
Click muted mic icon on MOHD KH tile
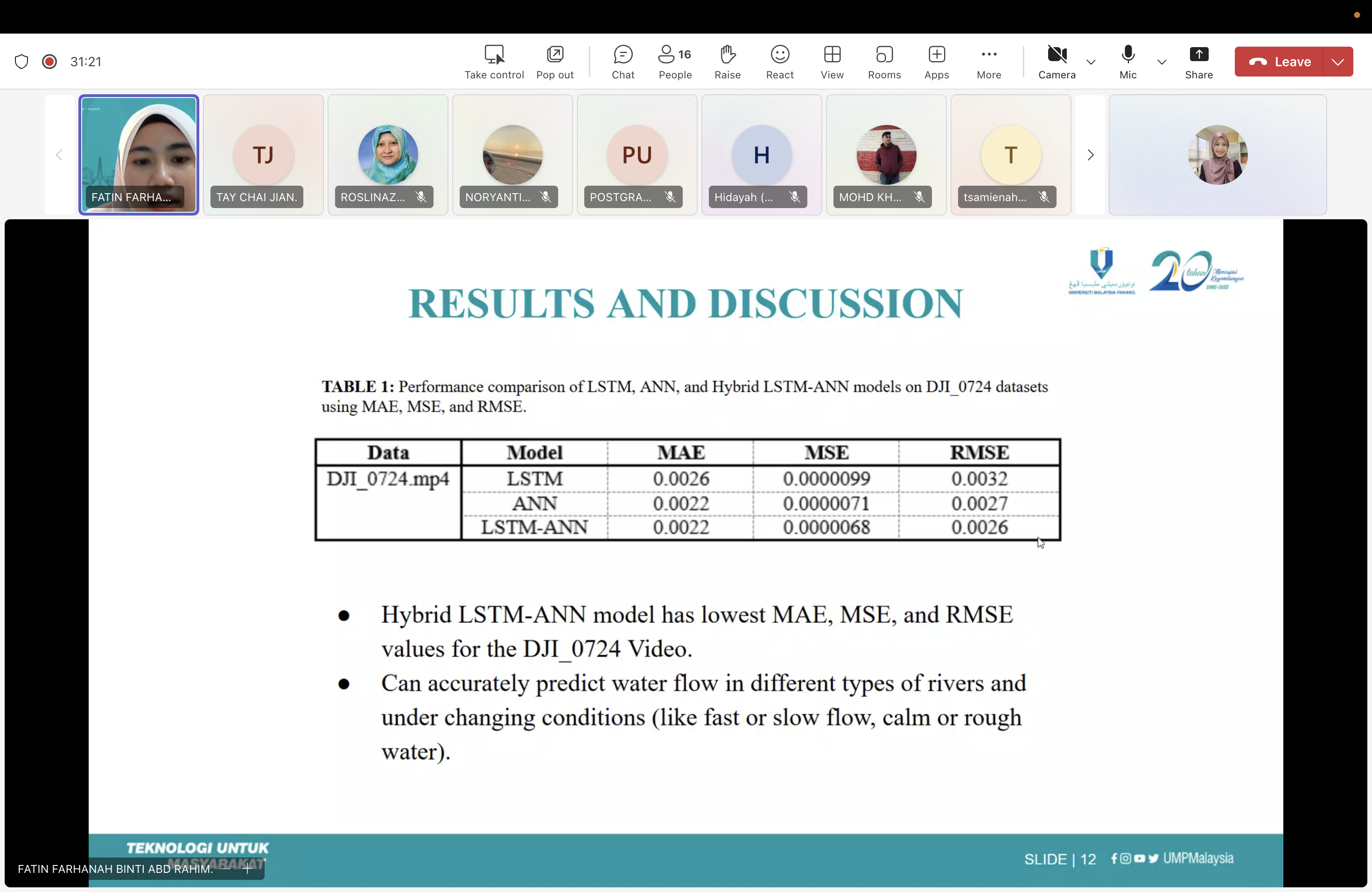[x=919, y=197]
